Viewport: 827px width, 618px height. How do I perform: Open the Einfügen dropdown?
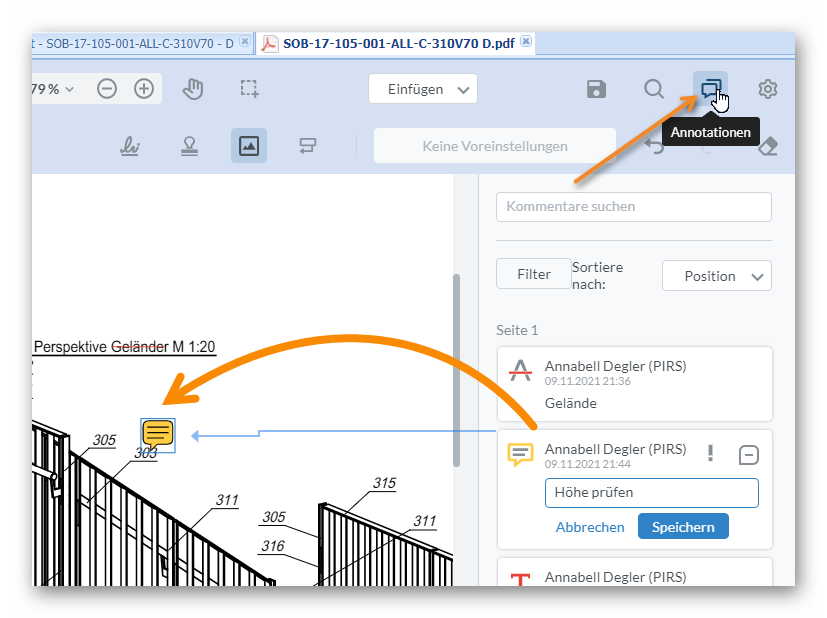422,89
